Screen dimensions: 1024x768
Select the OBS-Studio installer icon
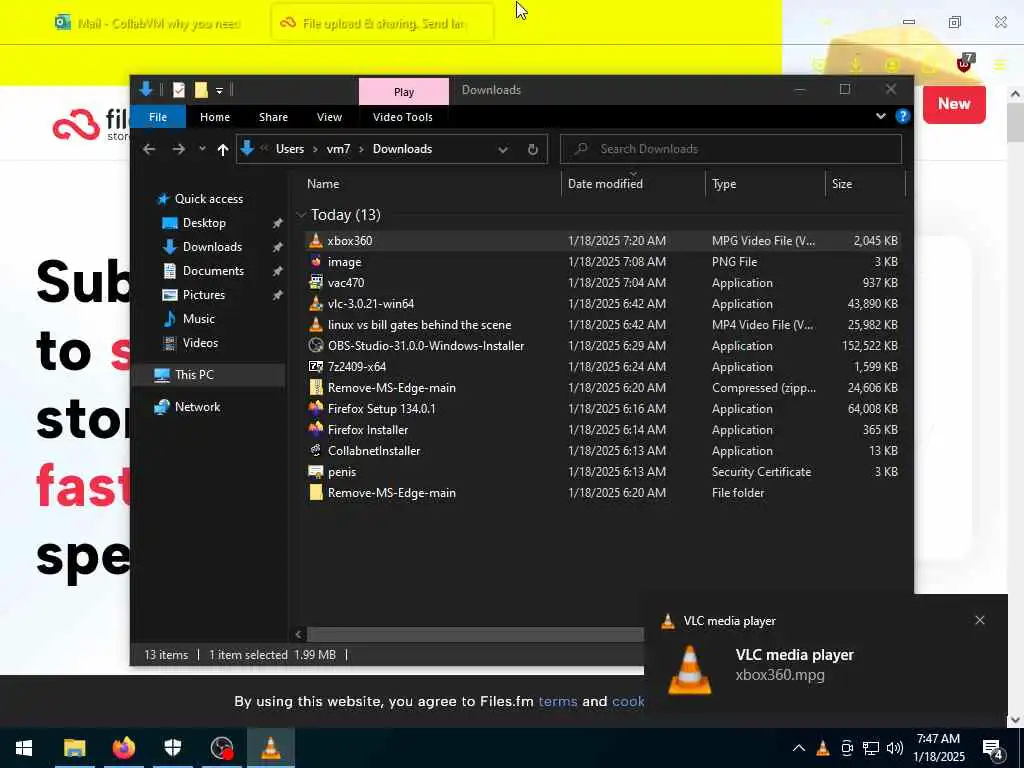pos(316,345)
